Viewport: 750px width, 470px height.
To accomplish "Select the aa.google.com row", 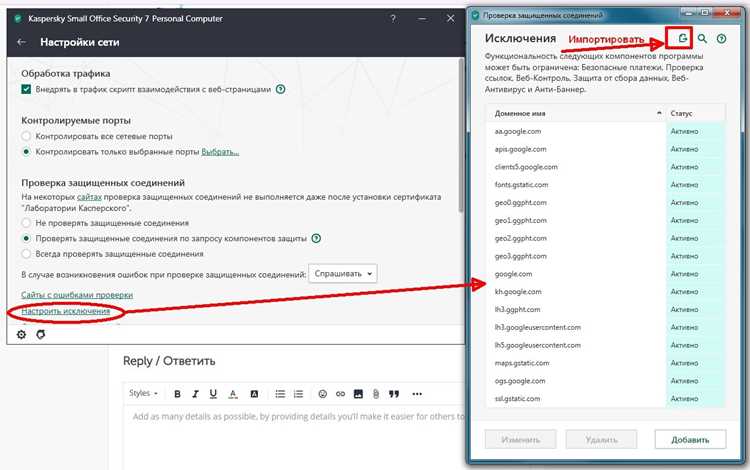I will click(606, 131).
